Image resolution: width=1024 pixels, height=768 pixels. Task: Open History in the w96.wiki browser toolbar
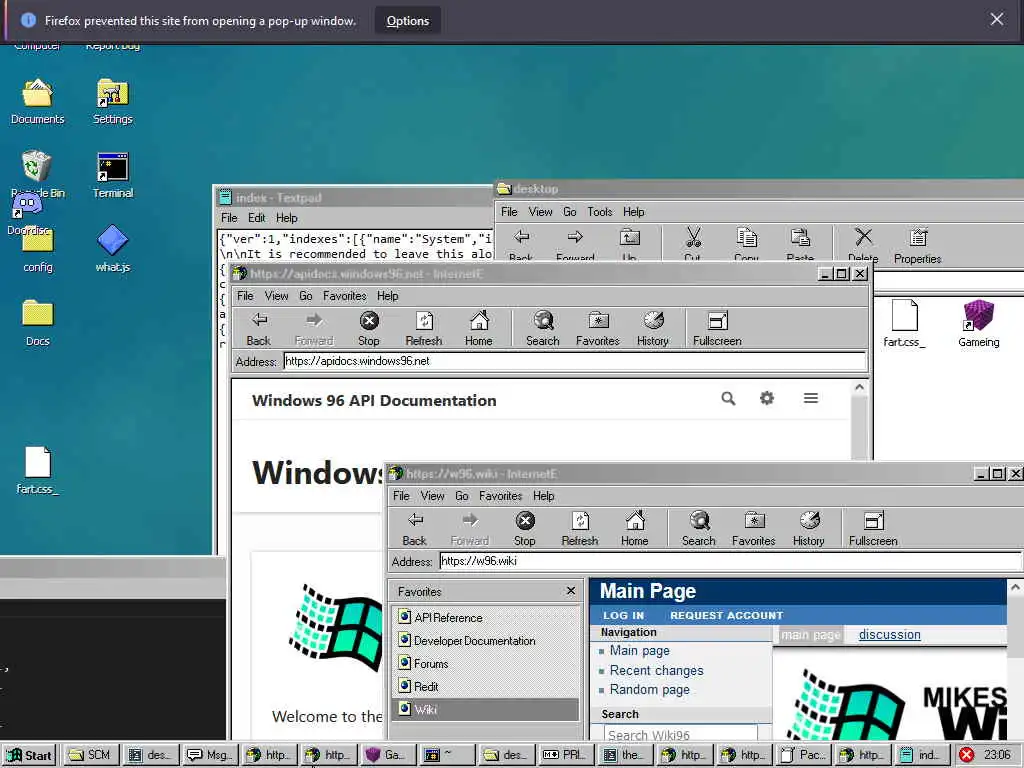pyautogui.click(x=808, y=528)
